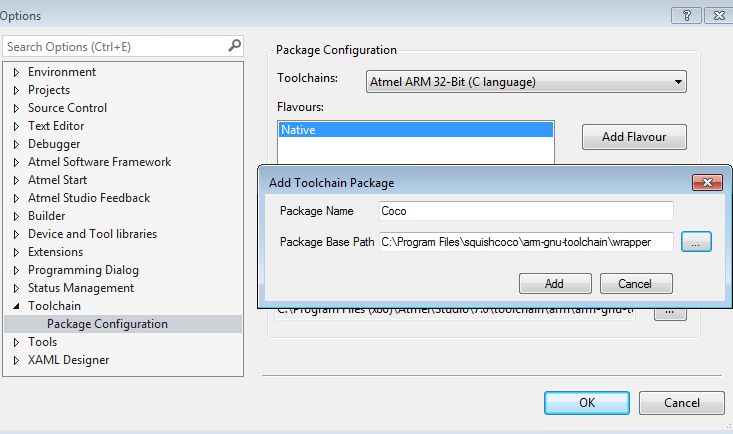
Task: Expand the Text Editor options node
Action: [16, 126]
